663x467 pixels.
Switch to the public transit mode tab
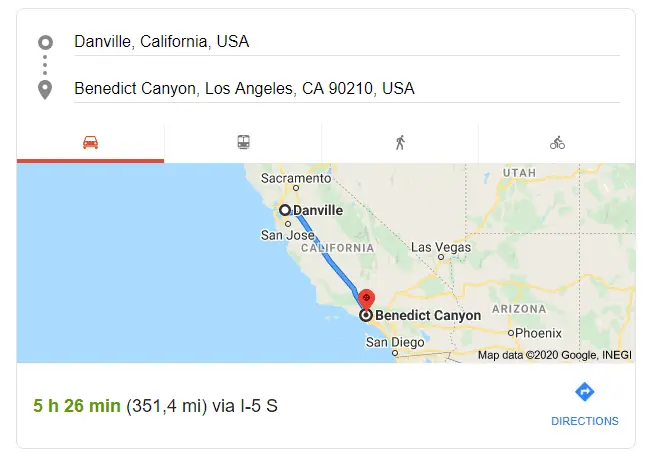point(243,142)
